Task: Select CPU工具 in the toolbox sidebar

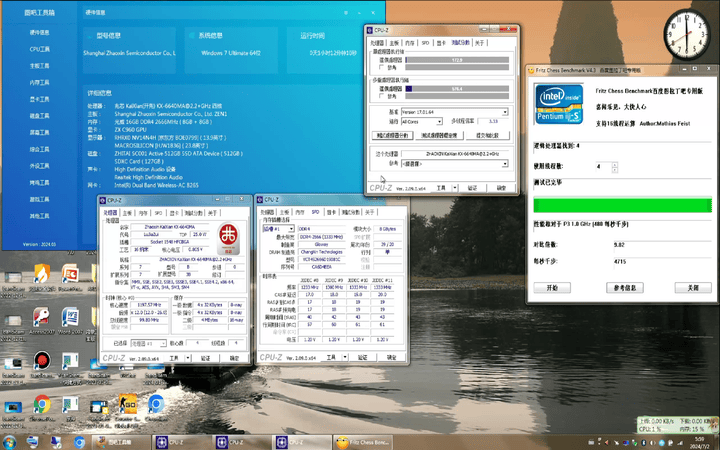Action: point(40,49)
